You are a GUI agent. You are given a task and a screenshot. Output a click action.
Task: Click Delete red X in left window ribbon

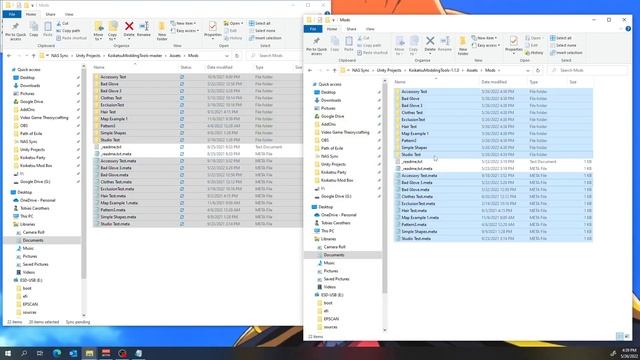coord(129,29)
